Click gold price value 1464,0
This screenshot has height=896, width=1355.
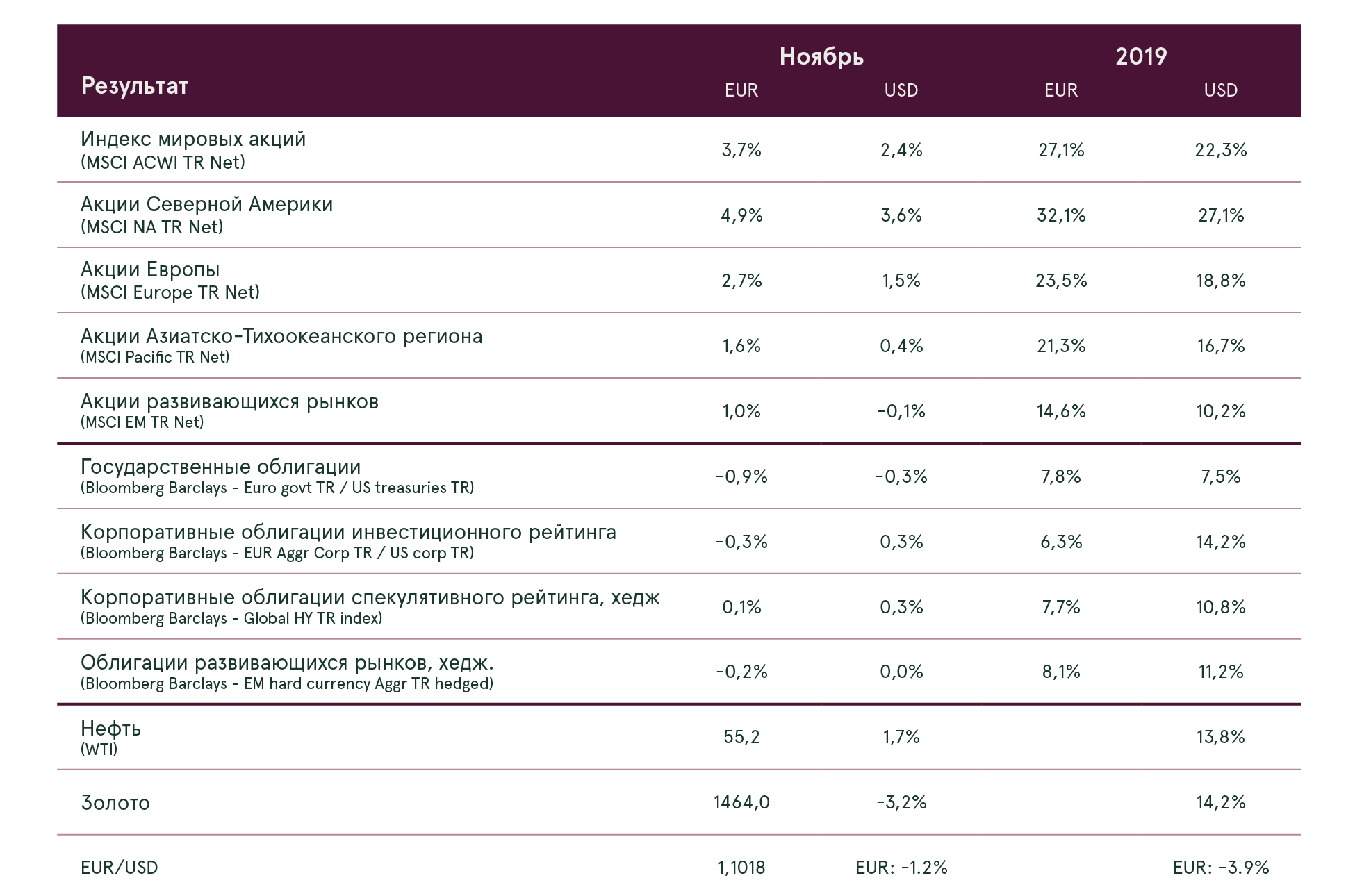click(741, 803)
